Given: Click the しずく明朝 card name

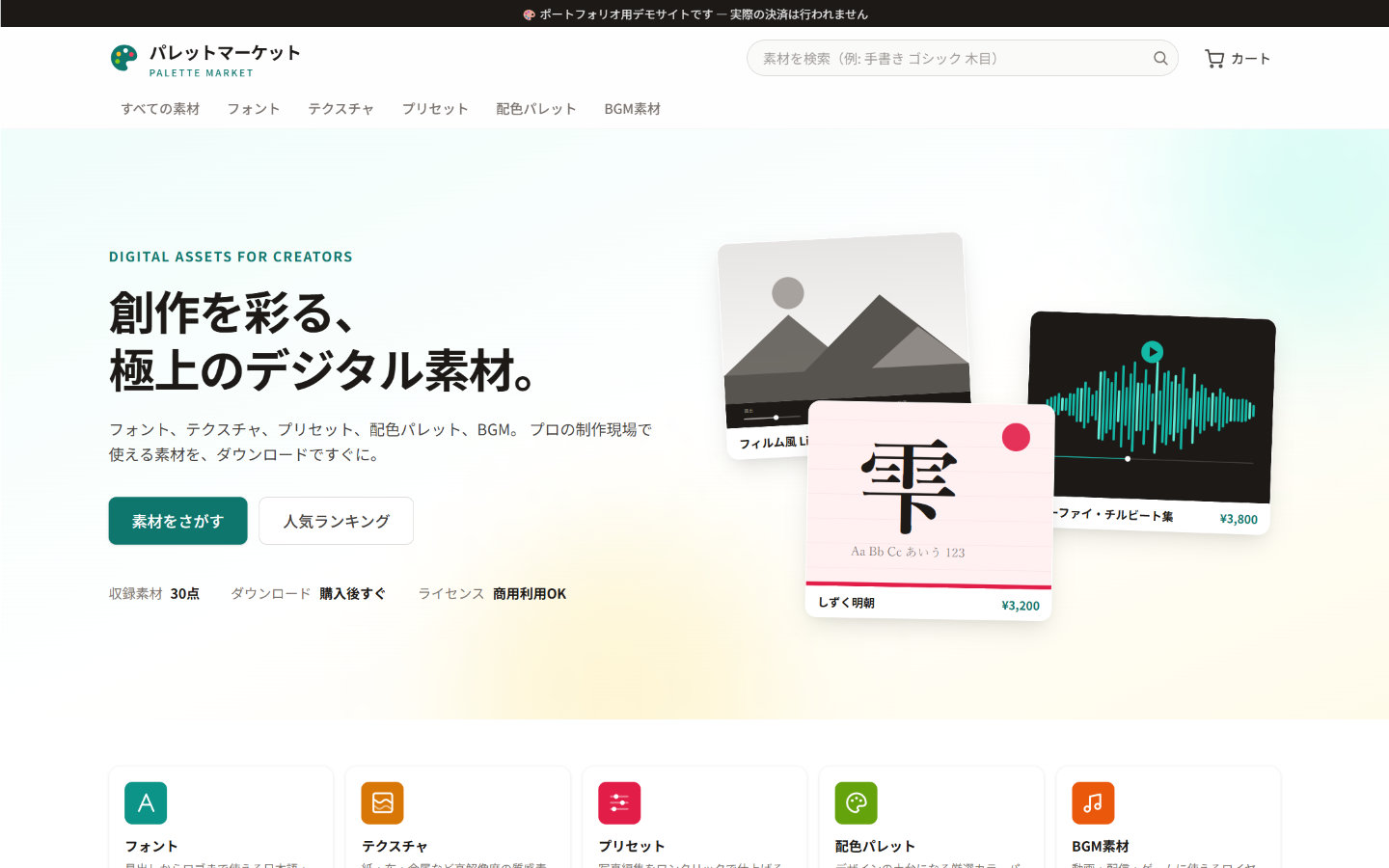Looking at the screenshot, I should pos(846,603).
